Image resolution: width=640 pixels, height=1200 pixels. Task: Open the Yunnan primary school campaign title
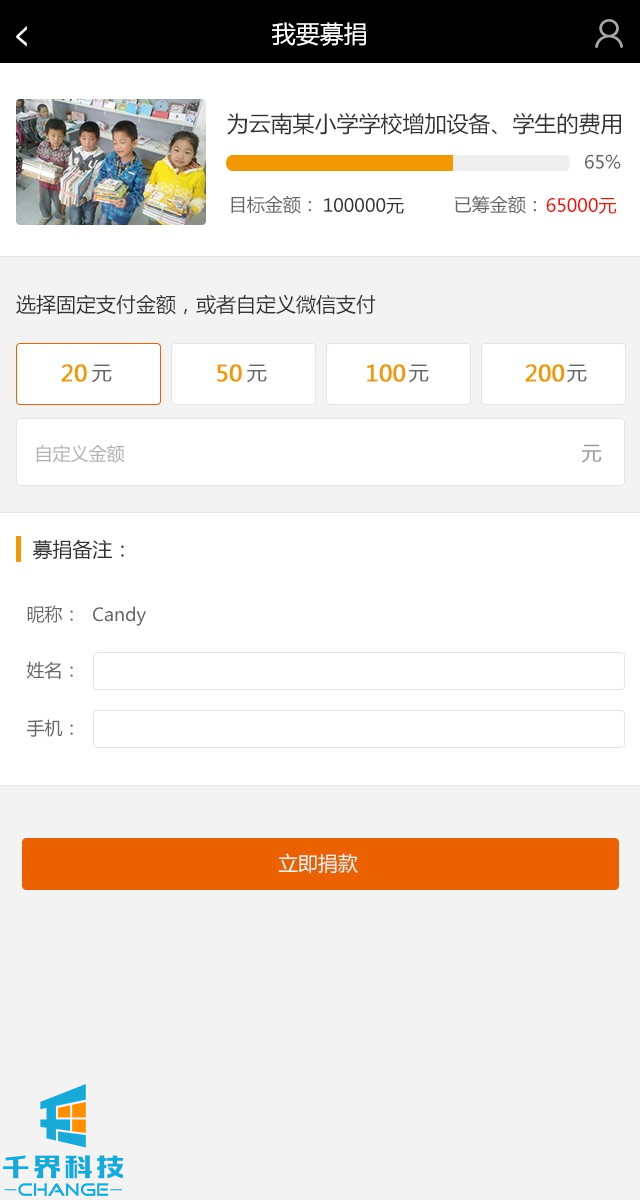tap(424, 125)
